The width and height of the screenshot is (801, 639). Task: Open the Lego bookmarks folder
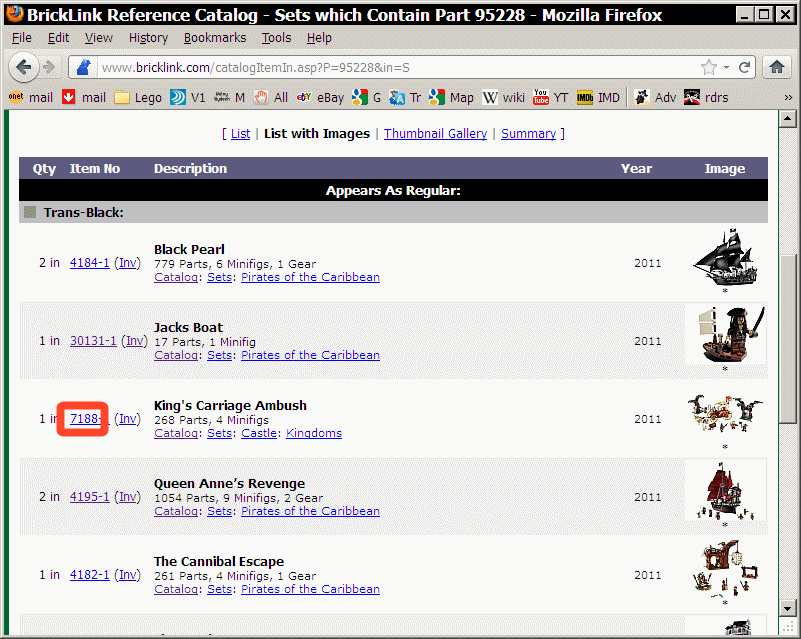coord(138,97)
